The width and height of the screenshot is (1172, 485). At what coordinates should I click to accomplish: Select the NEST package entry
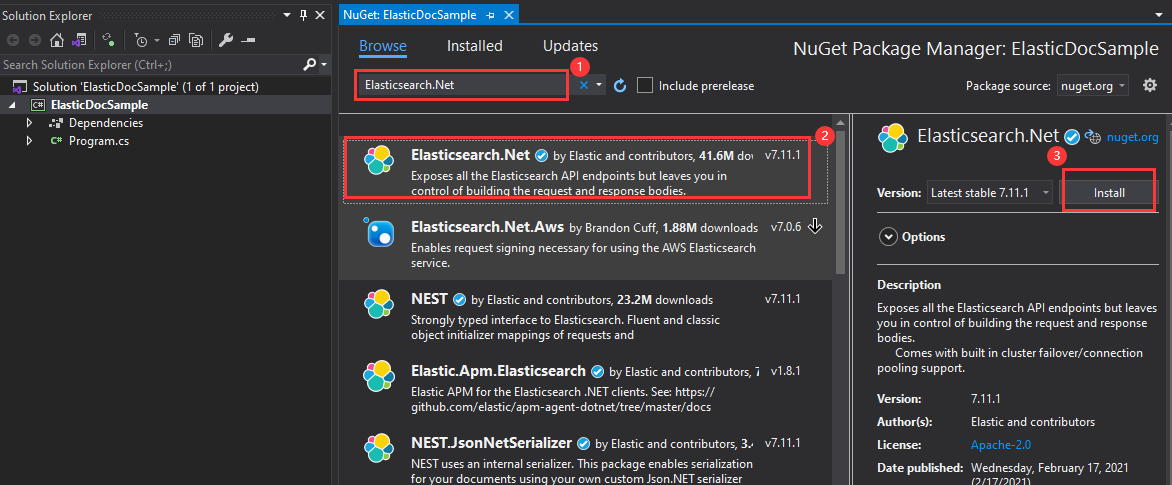point(585,316)
